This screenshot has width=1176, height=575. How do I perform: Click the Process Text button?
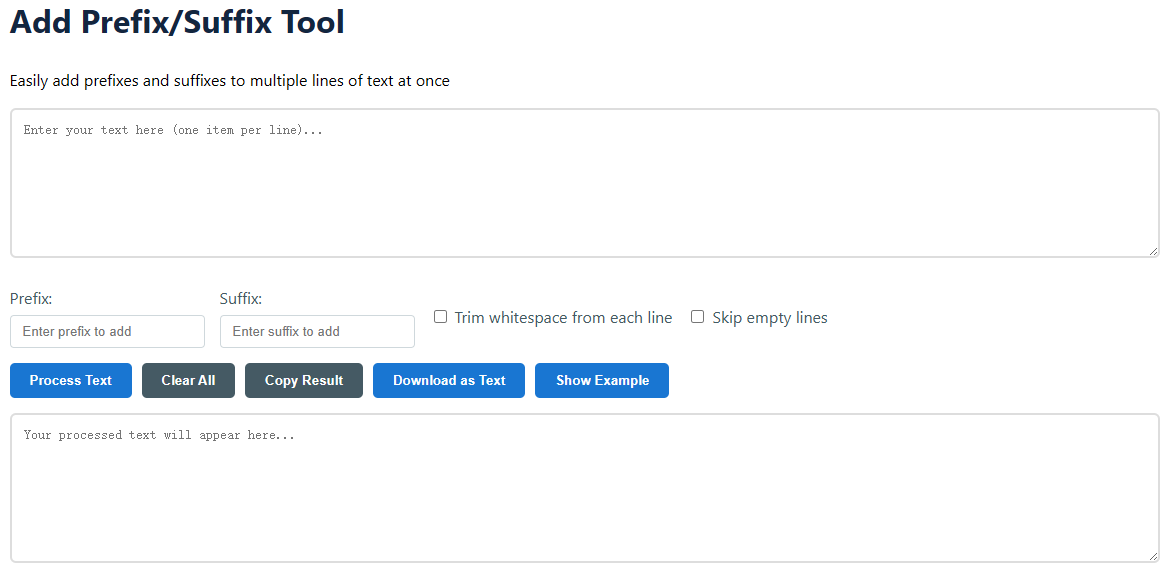[x=71, y=380]
